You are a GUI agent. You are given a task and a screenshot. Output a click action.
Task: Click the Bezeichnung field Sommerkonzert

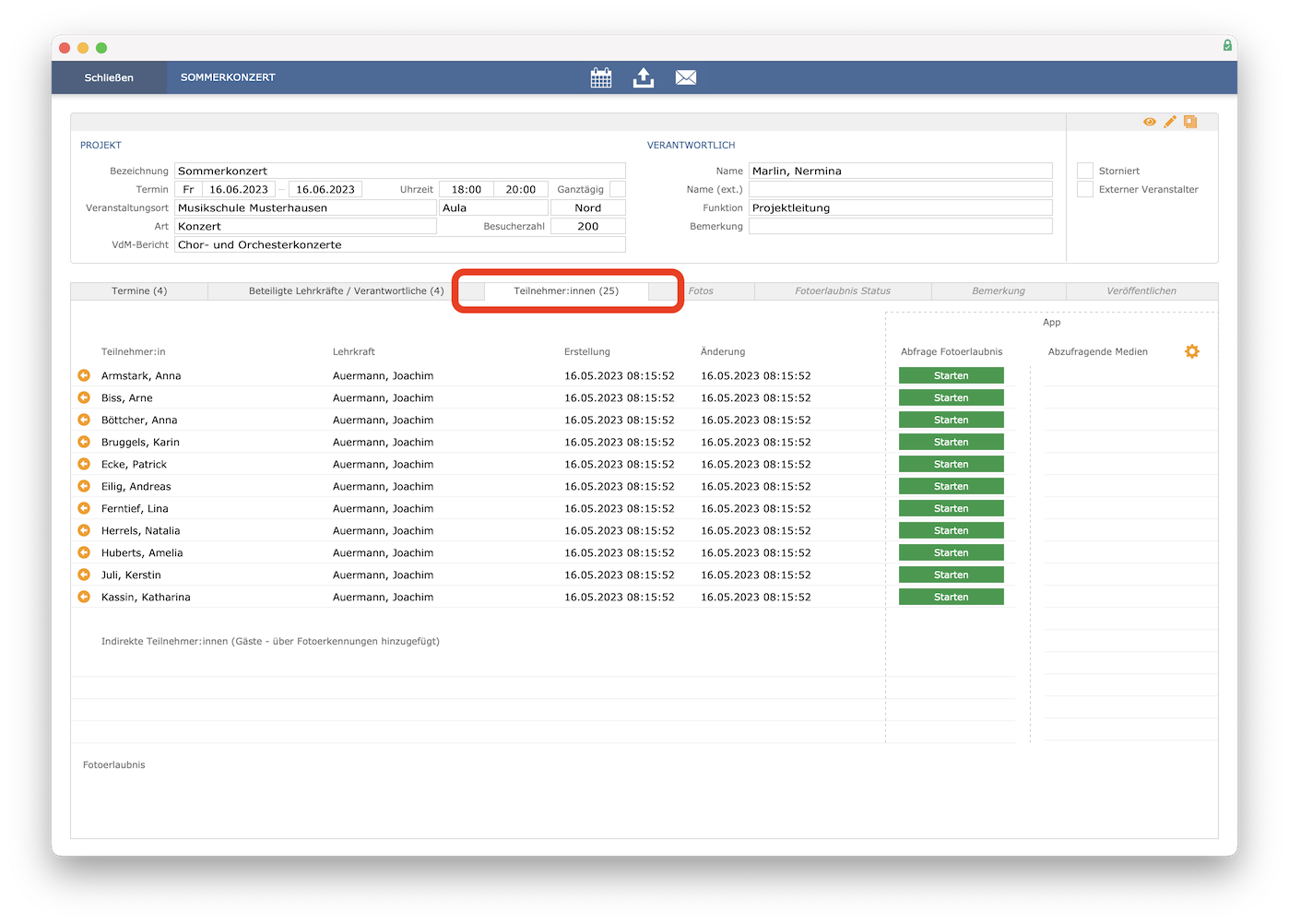400,171
